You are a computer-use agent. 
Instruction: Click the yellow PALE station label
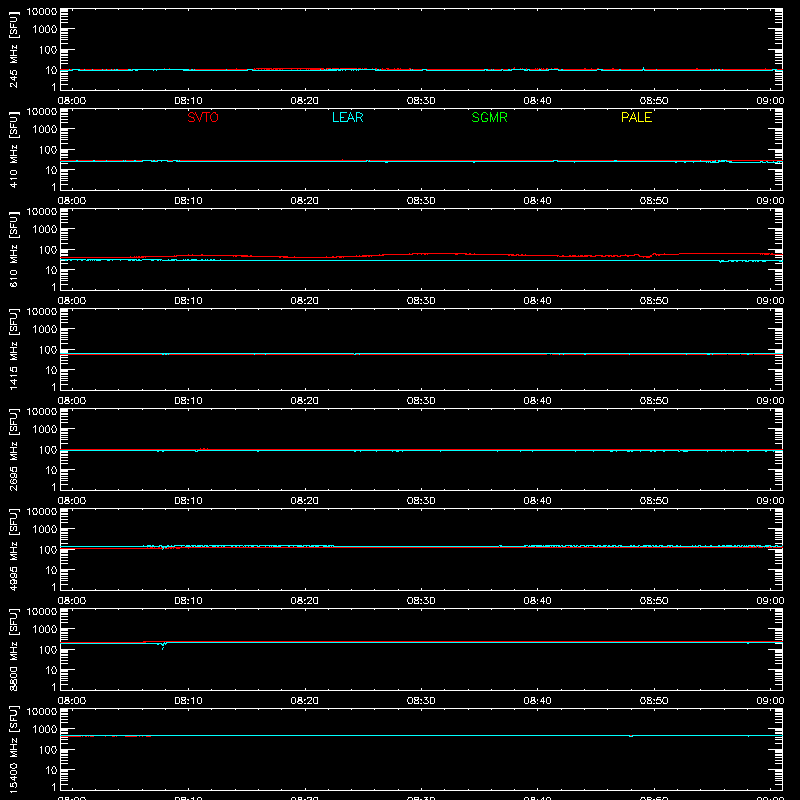[636, 117]
